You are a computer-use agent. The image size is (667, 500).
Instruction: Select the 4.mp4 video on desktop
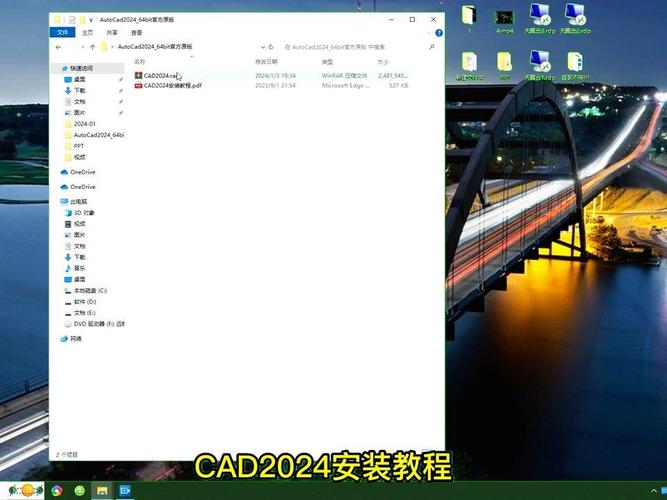(505, 20)
